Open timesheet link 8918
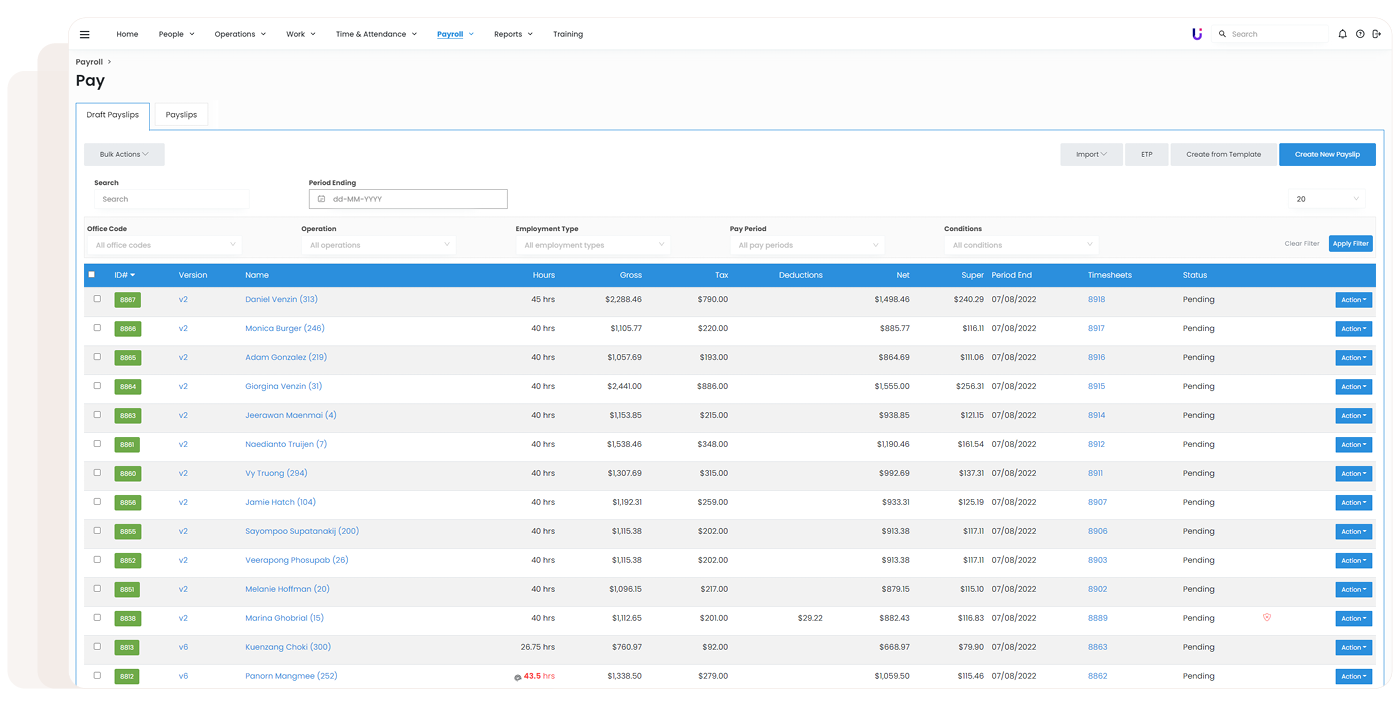The height and width of the screenshot is (706, 1400). click(1096, 299)
